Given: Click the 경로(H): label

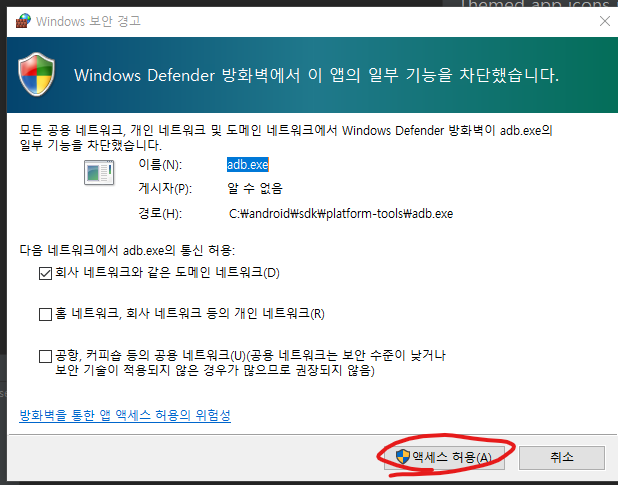Looking at the screenshot, I should click(x=160, y=214).
